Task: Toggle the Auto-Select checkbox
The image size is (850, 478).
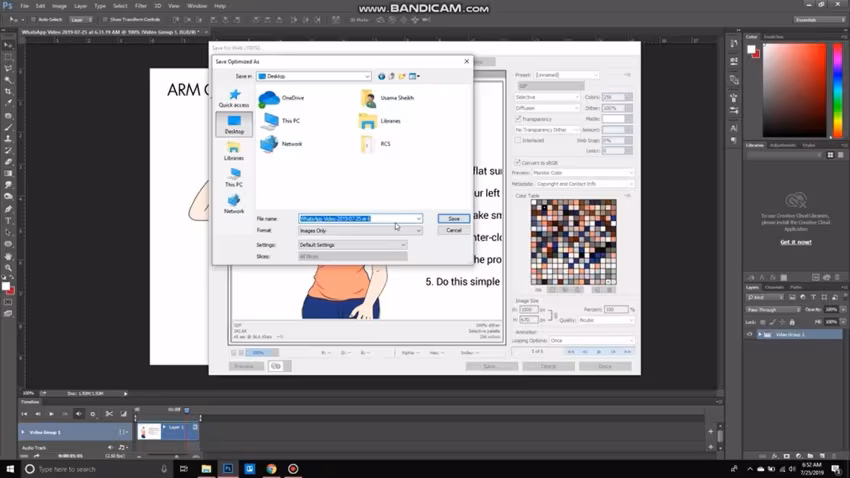Action: (34, 20)
